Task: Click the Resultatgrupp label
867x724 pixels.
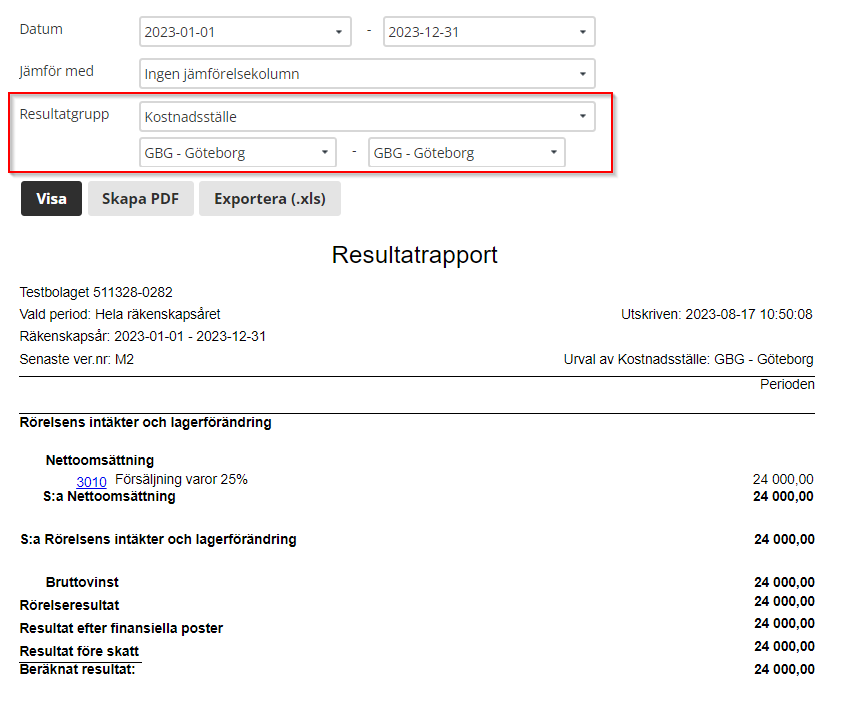Action: [64, 114]
